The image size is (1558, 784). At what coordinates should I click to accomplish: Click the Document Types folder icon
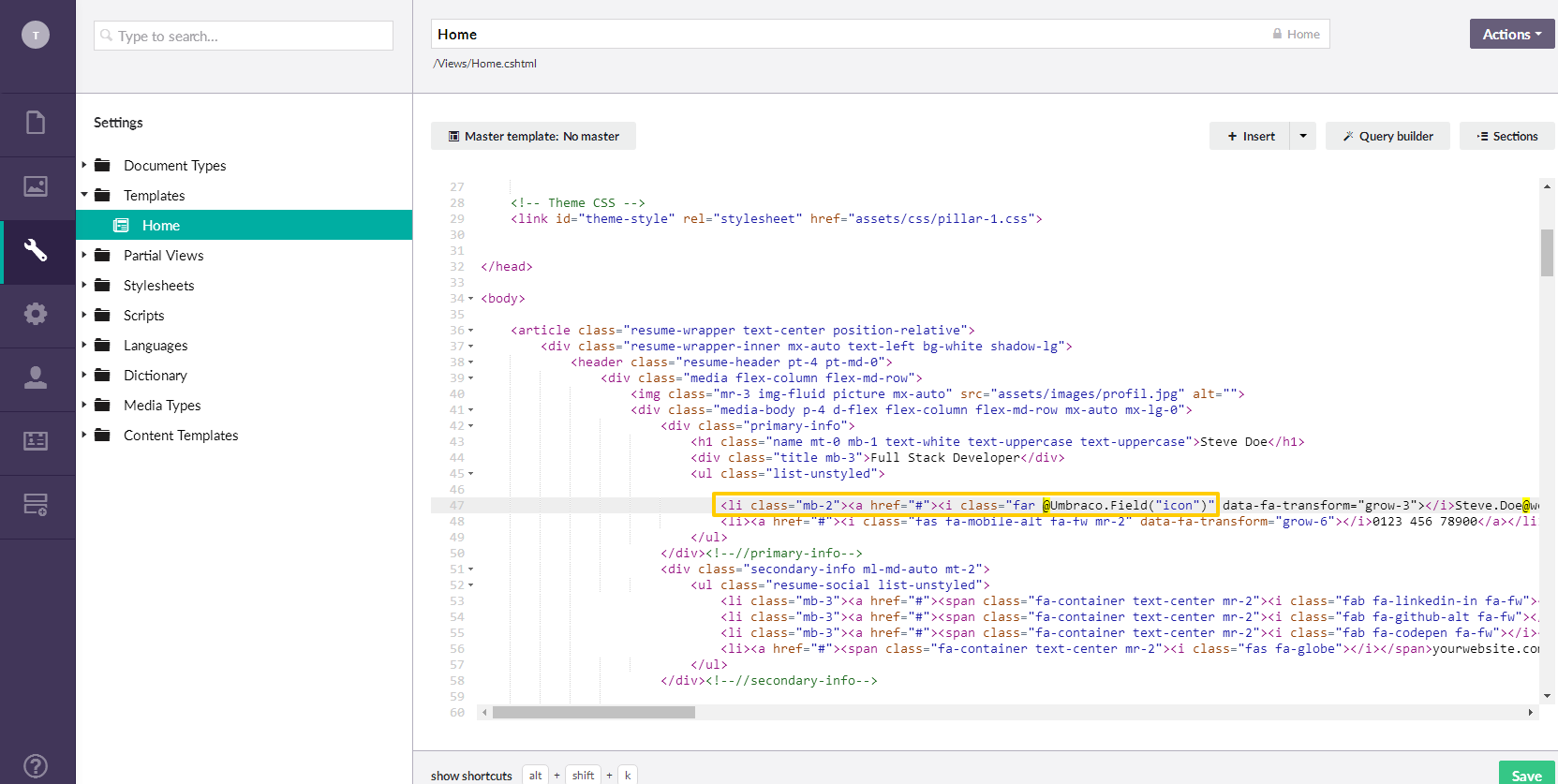tap(102, 165)
